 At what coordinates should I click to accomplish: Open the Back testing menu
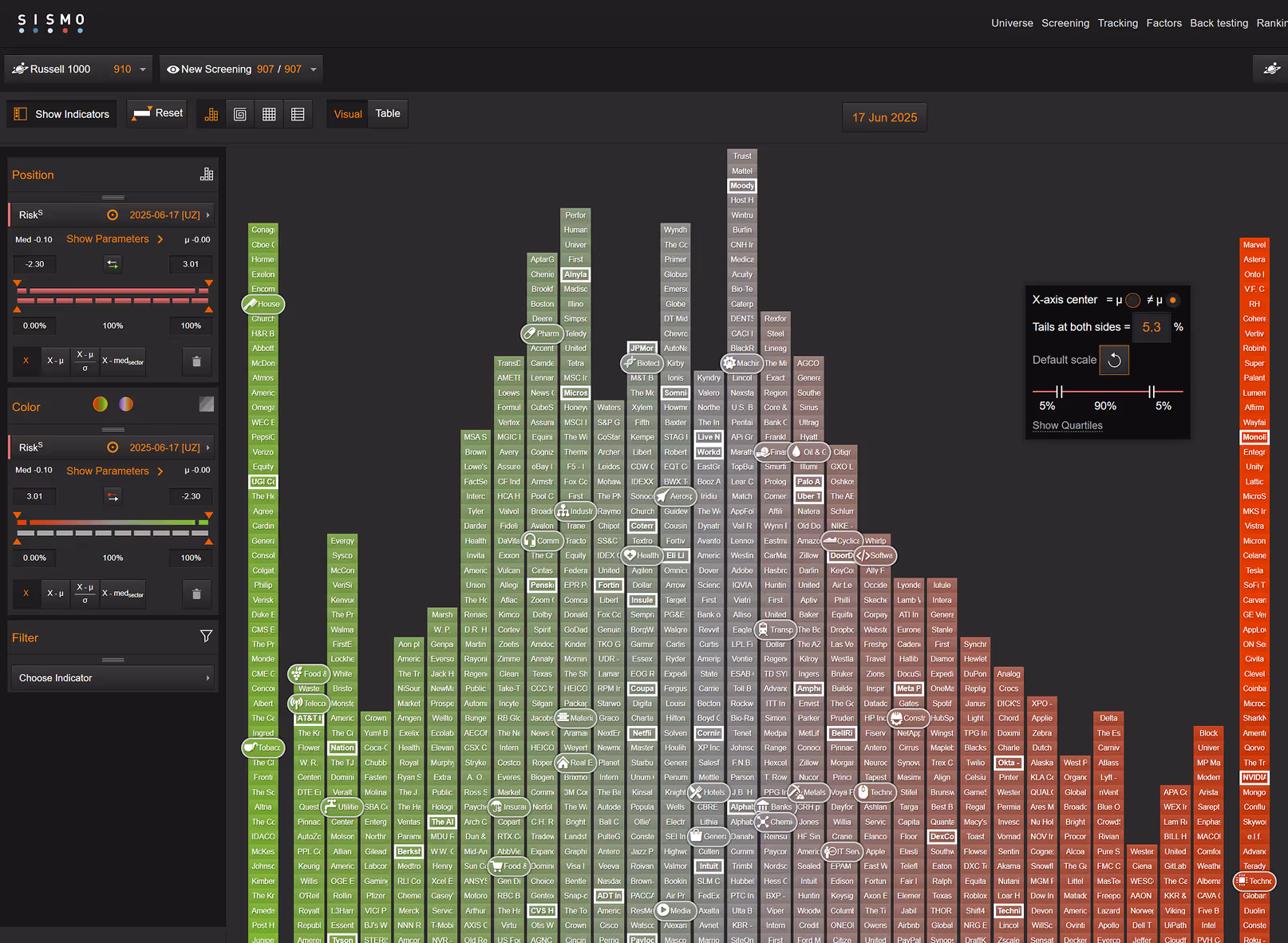(x=1219, y=23)
